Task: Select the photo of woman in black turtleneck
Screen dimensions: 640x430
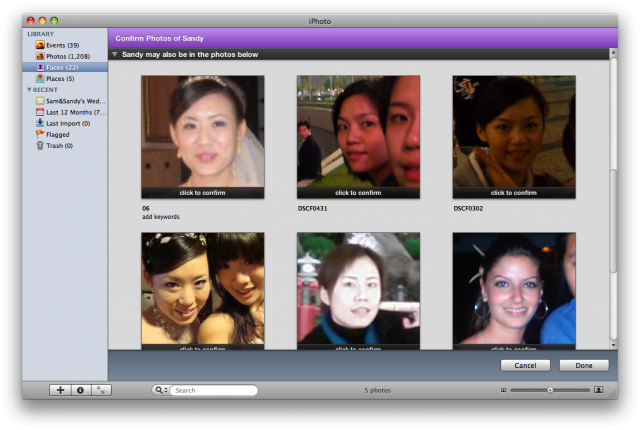Action: pos(358,289)
